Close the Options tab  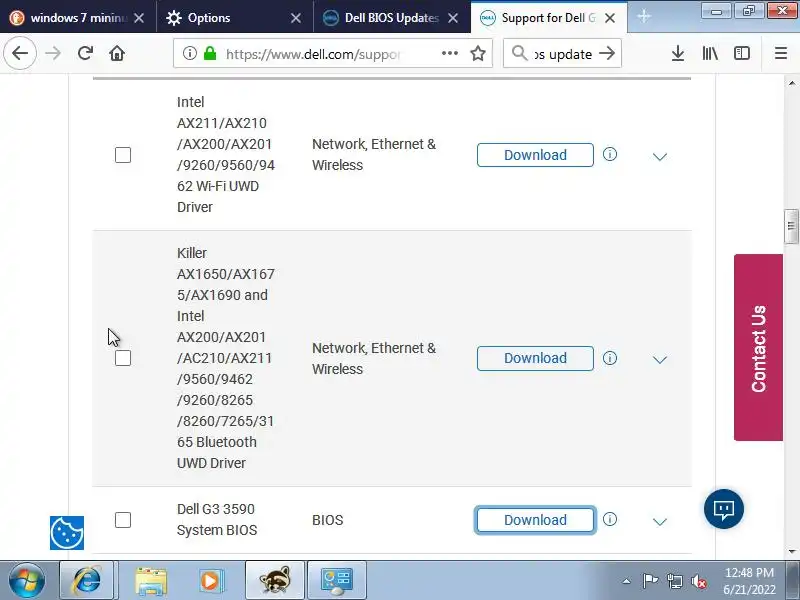coord(295,18)
